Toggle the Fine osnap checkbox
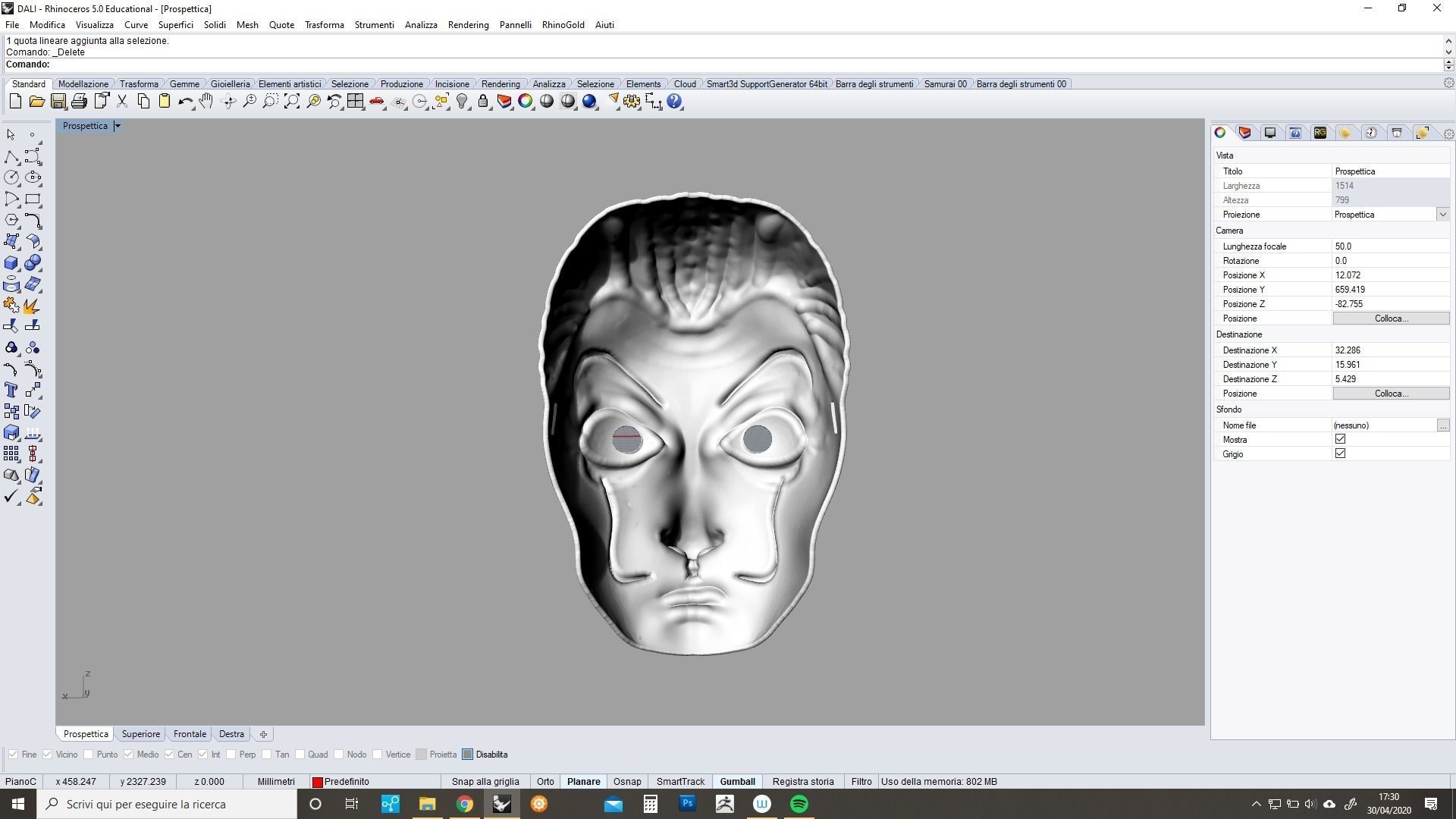The image size is (1456, 819). 13,755
